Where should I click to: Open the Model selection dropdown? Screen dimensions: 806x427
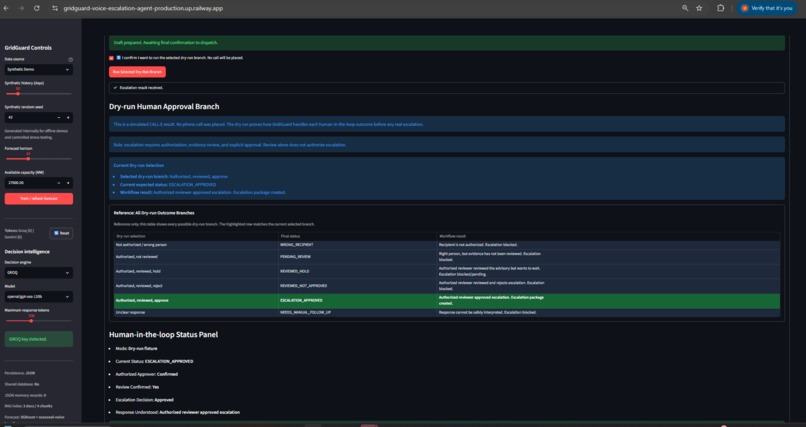(39, 296)
